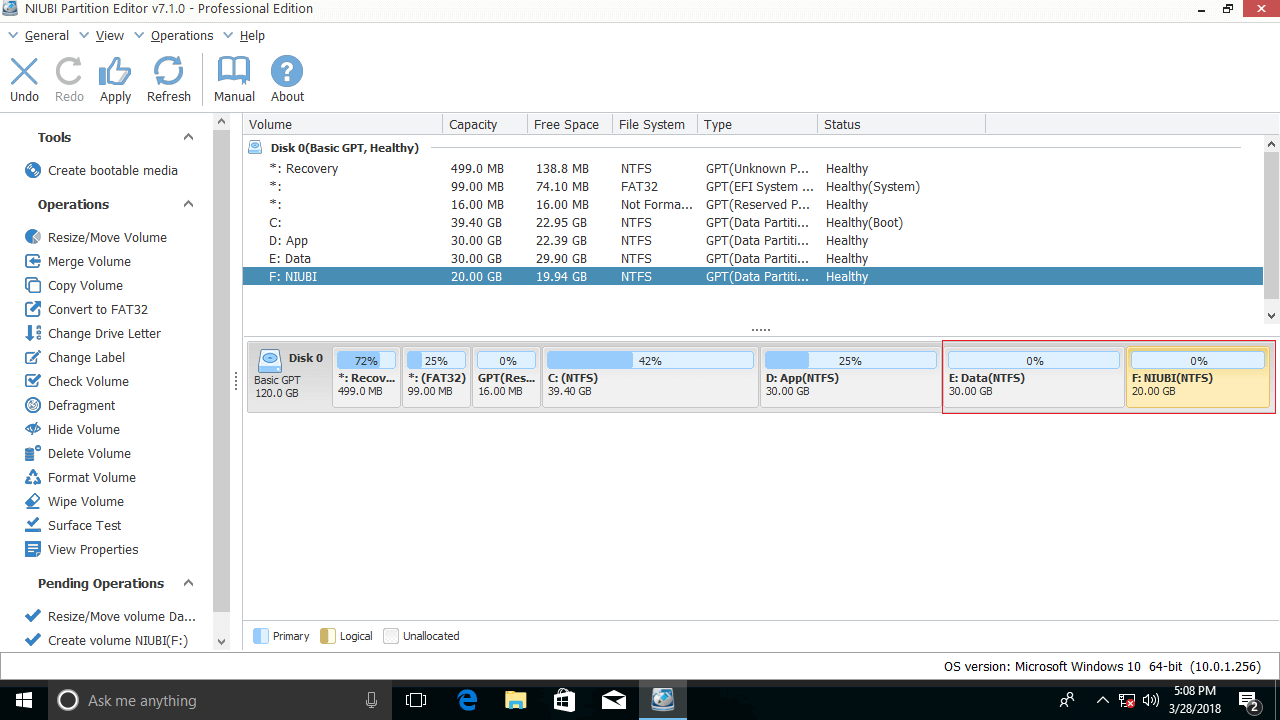
Task: Click the Undo toolbar icon
Action: click(24, 72)
